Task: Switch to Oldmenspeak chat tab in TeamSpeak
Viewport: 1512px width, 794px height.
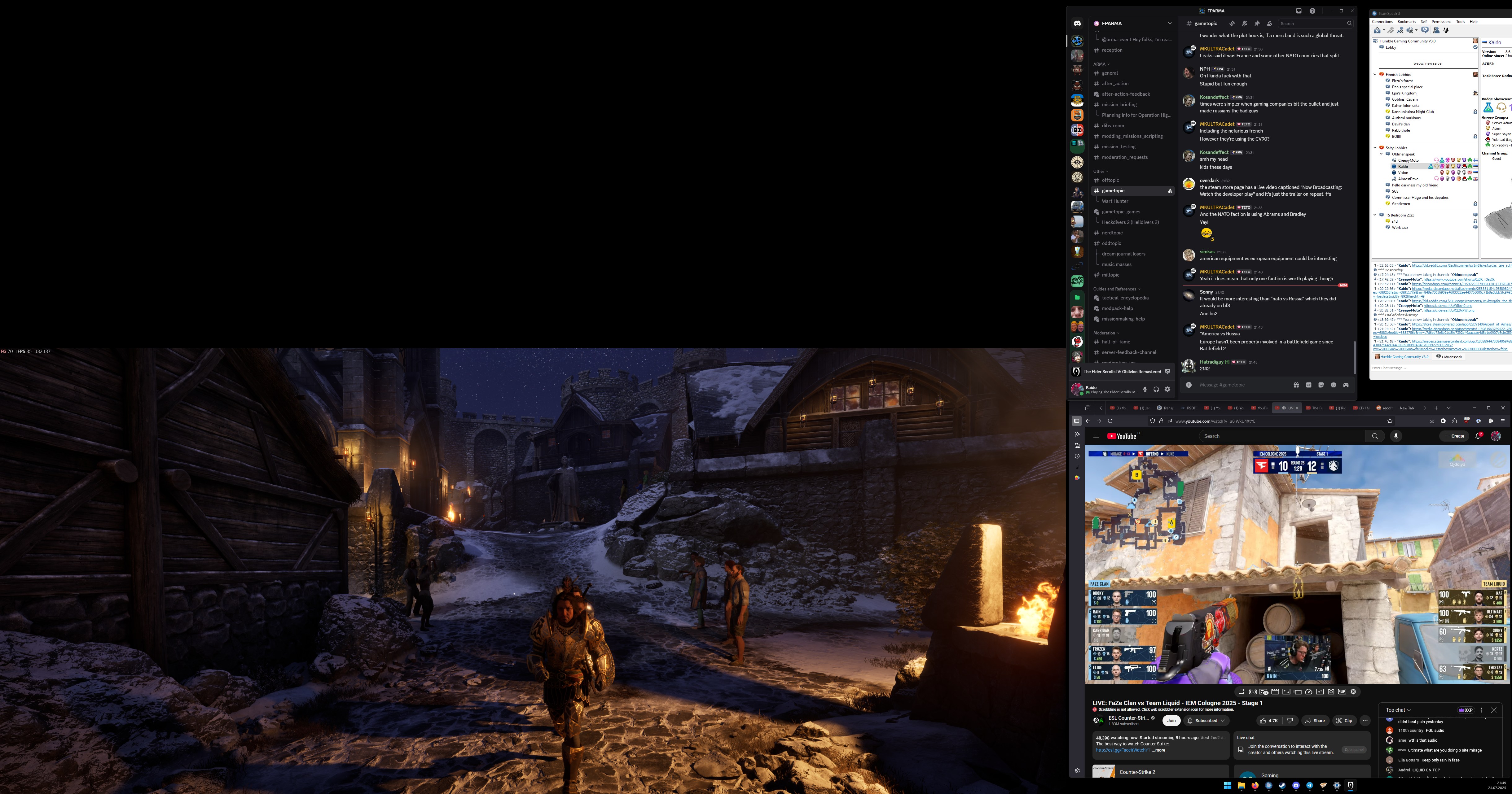Action: (1449, 357)
